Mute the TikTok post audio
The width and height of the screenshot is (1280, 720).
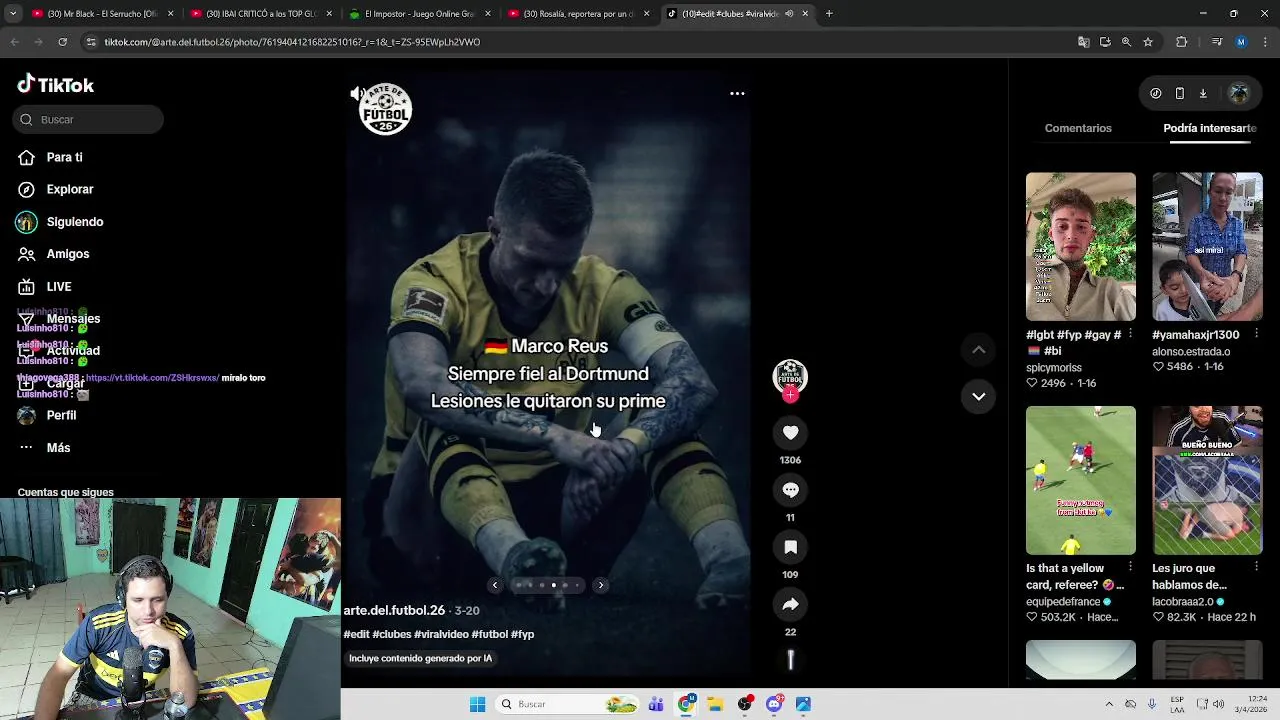click(x=356, y=93)
